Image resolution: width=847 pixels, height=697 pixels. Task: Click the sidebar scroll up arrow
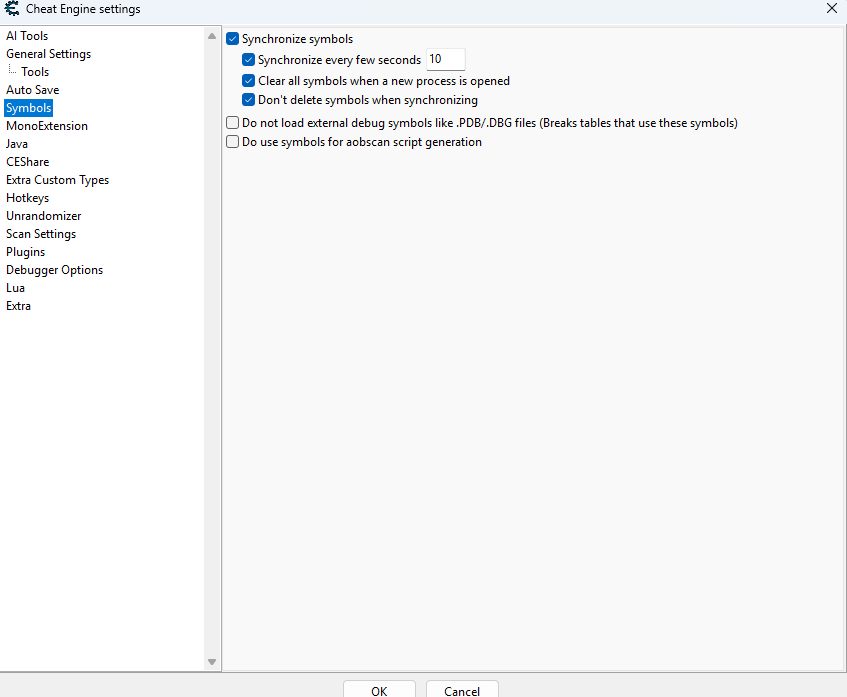(x=212, y=36)
